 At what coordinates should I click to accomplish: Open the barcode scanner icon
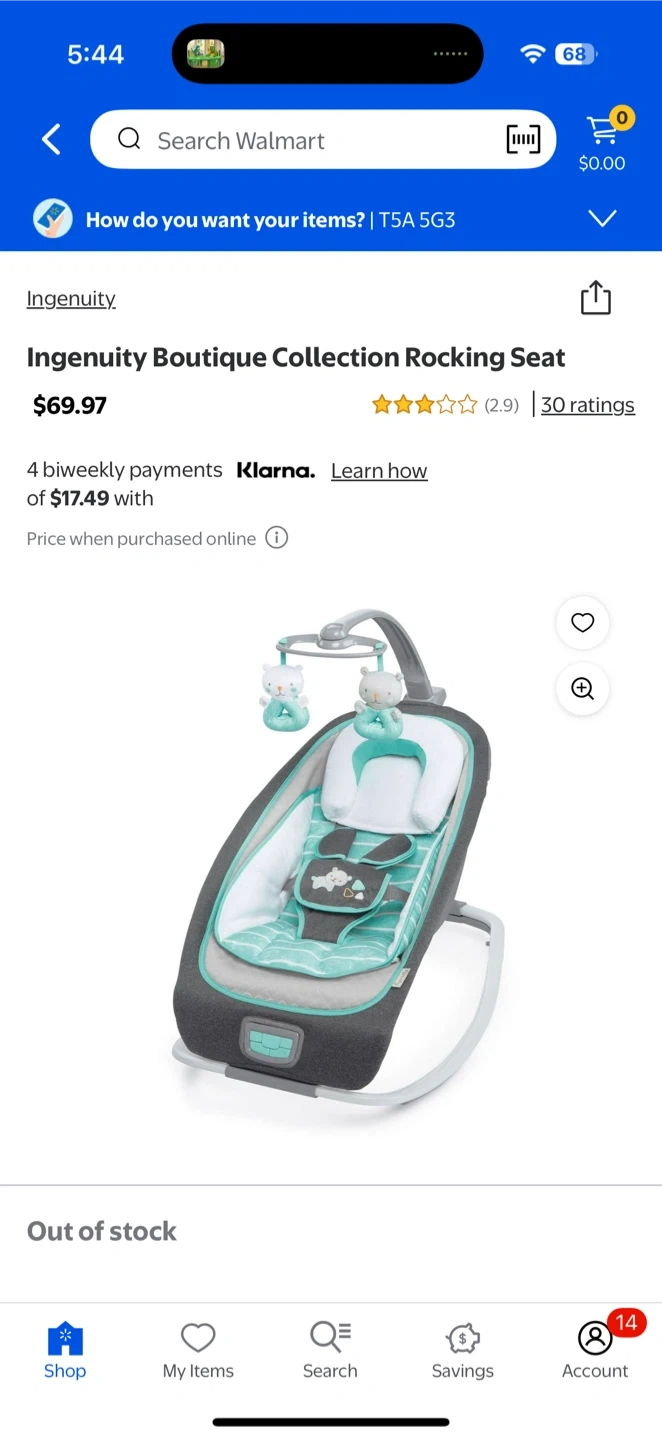click(523, 140)
